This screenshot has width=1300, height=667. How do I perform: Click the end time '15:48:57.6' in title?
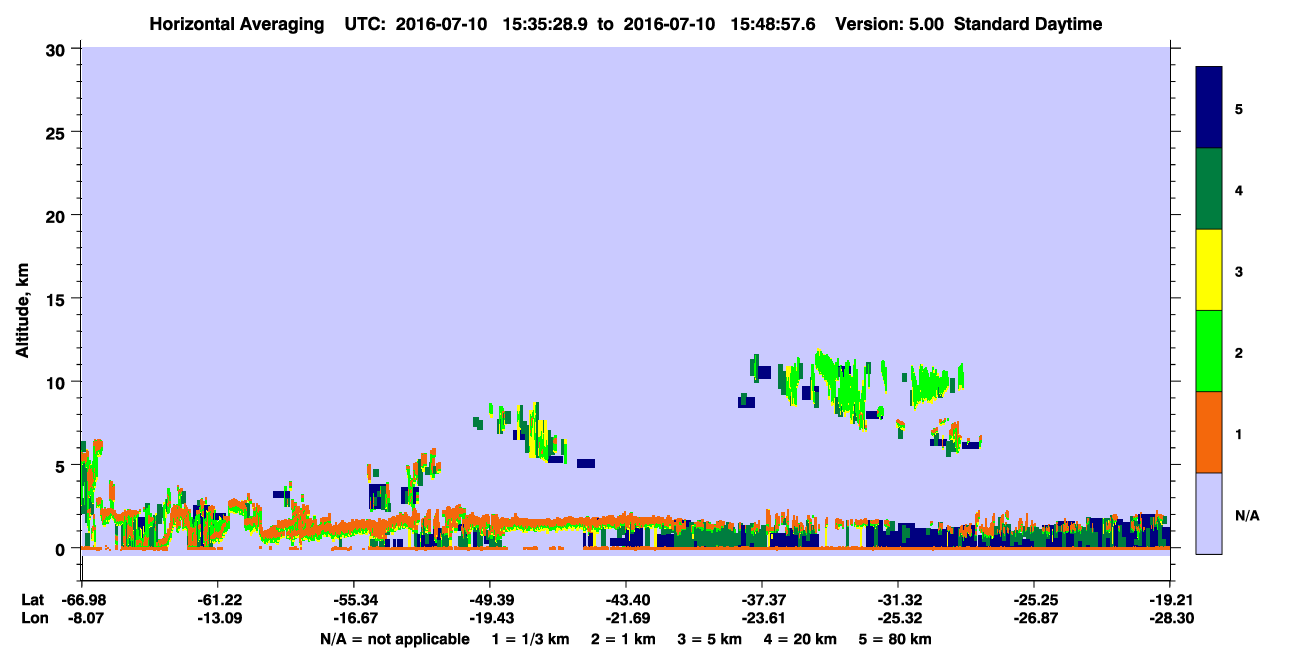(x=773, y=24)
